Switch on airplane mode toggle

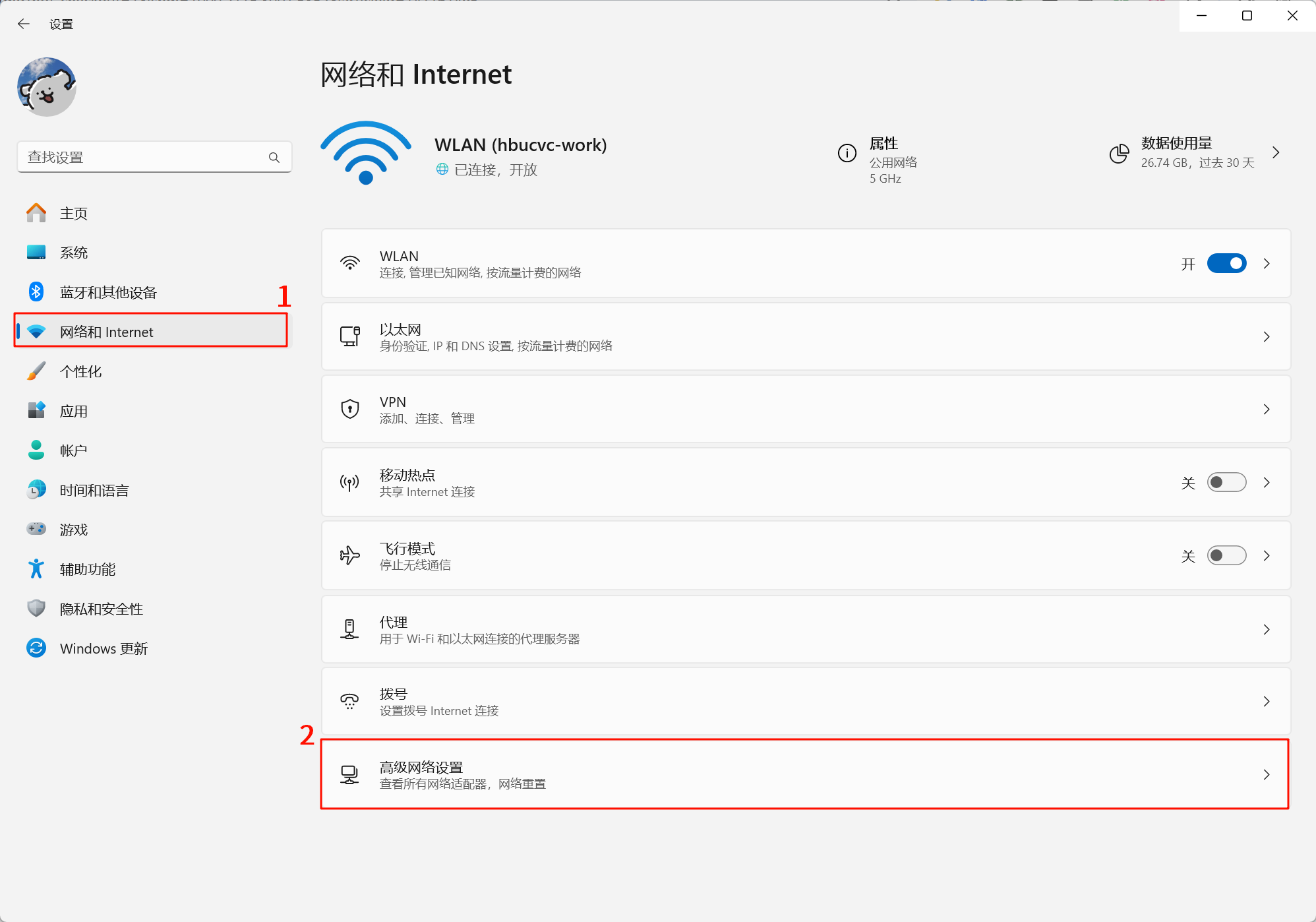point(1226,556)
